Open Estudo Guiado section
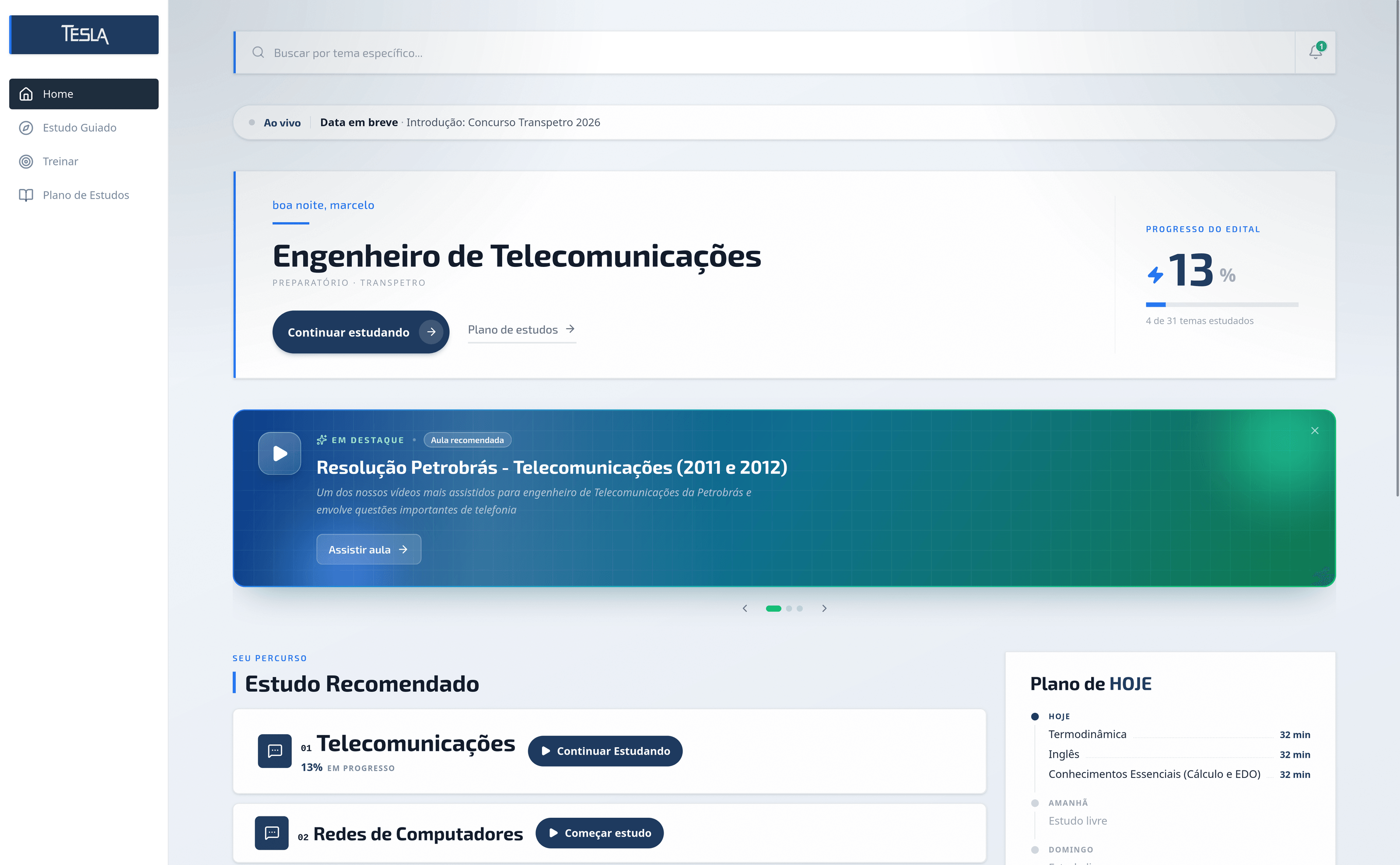This screenshot has height=865, width=1400. click(84, 128)
